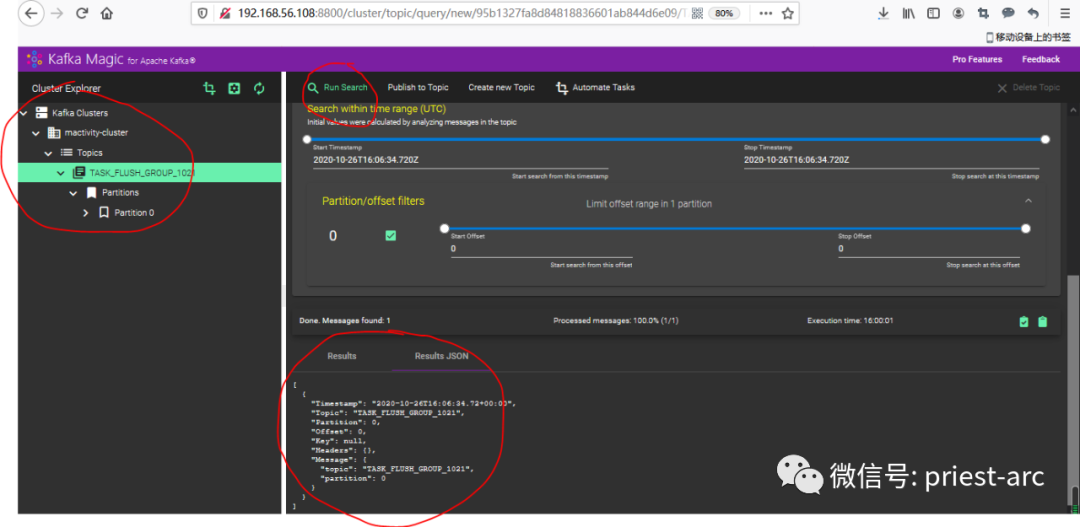This screenshot has height=527, width=1080.
Task: Go to the browser home page icon
Action: pos(106,13)
